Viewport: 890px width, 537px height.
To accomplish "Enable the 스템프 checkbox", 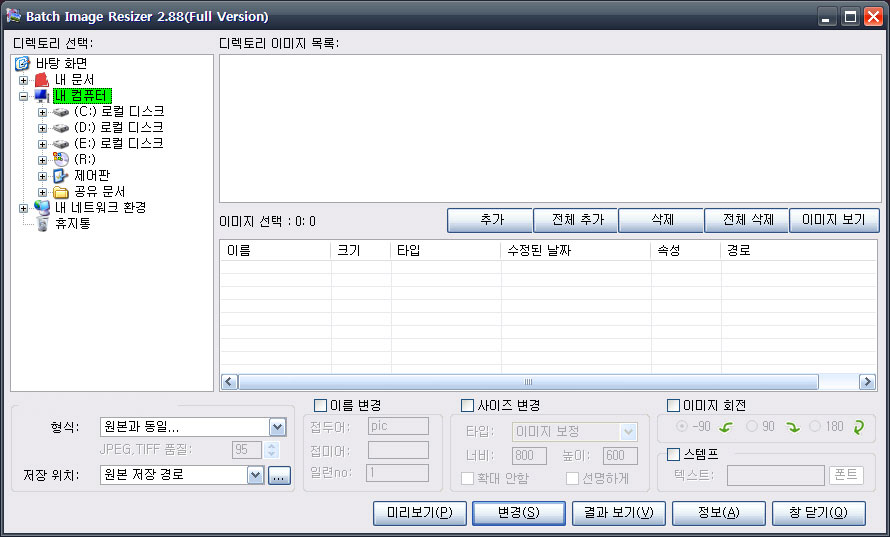I will coord(673,454).
